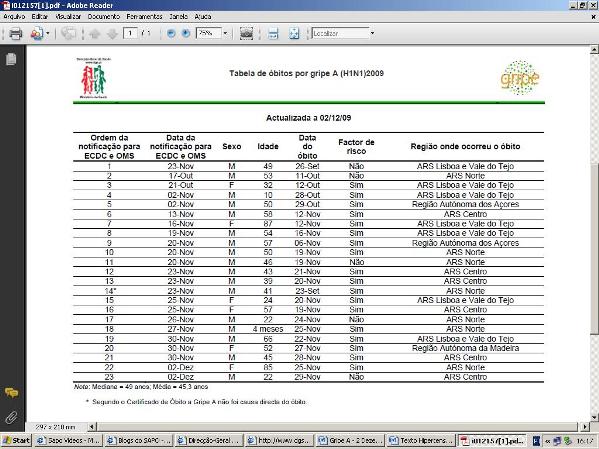Open the Attachments paperclip panel
The height and width of the screenshot is (449, 599).
point(11,417)
